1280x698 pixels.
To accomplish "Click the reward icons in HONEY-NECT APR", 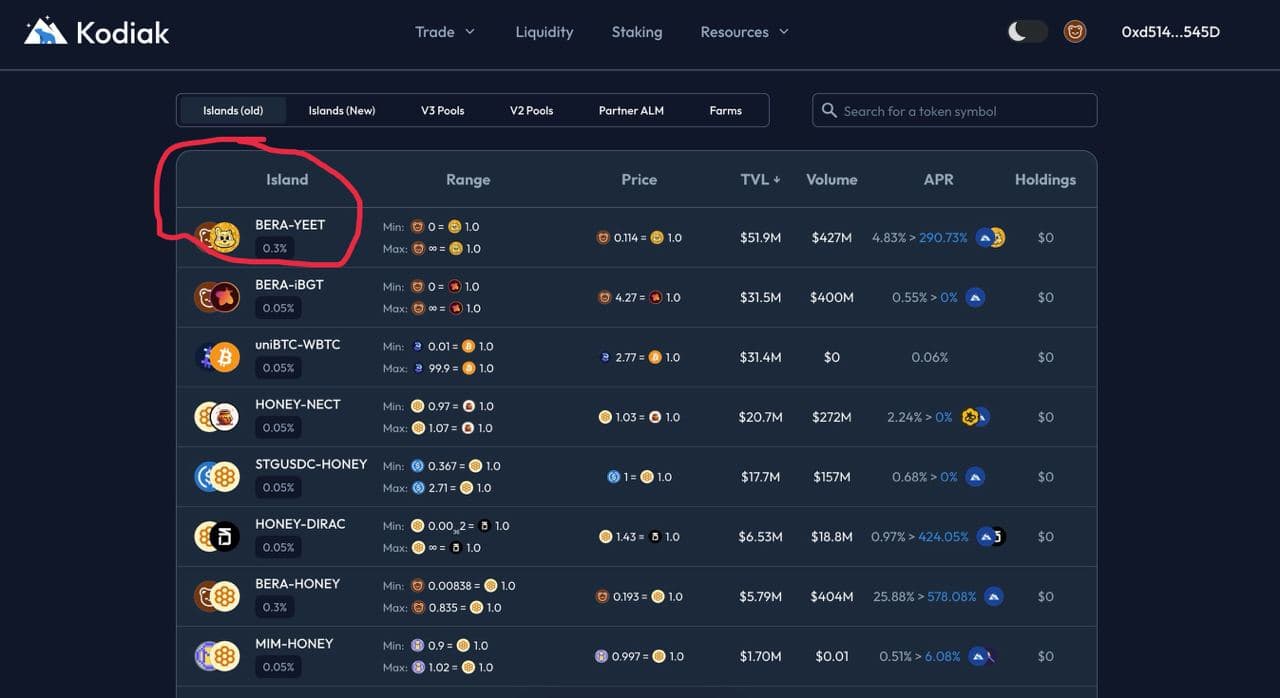I will click(x=975, y=417).
